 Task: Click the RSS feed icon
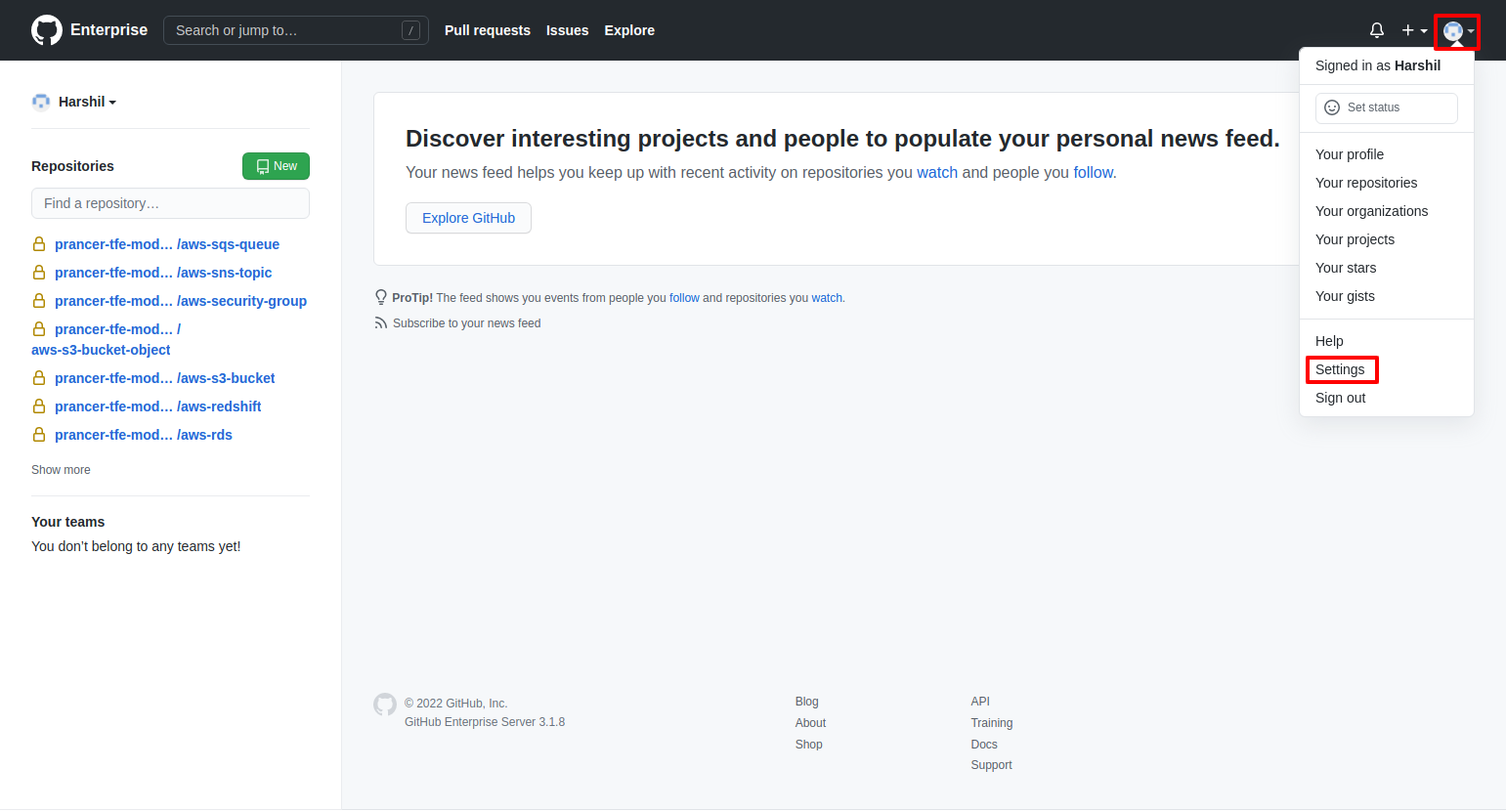(x=381, y=323)
